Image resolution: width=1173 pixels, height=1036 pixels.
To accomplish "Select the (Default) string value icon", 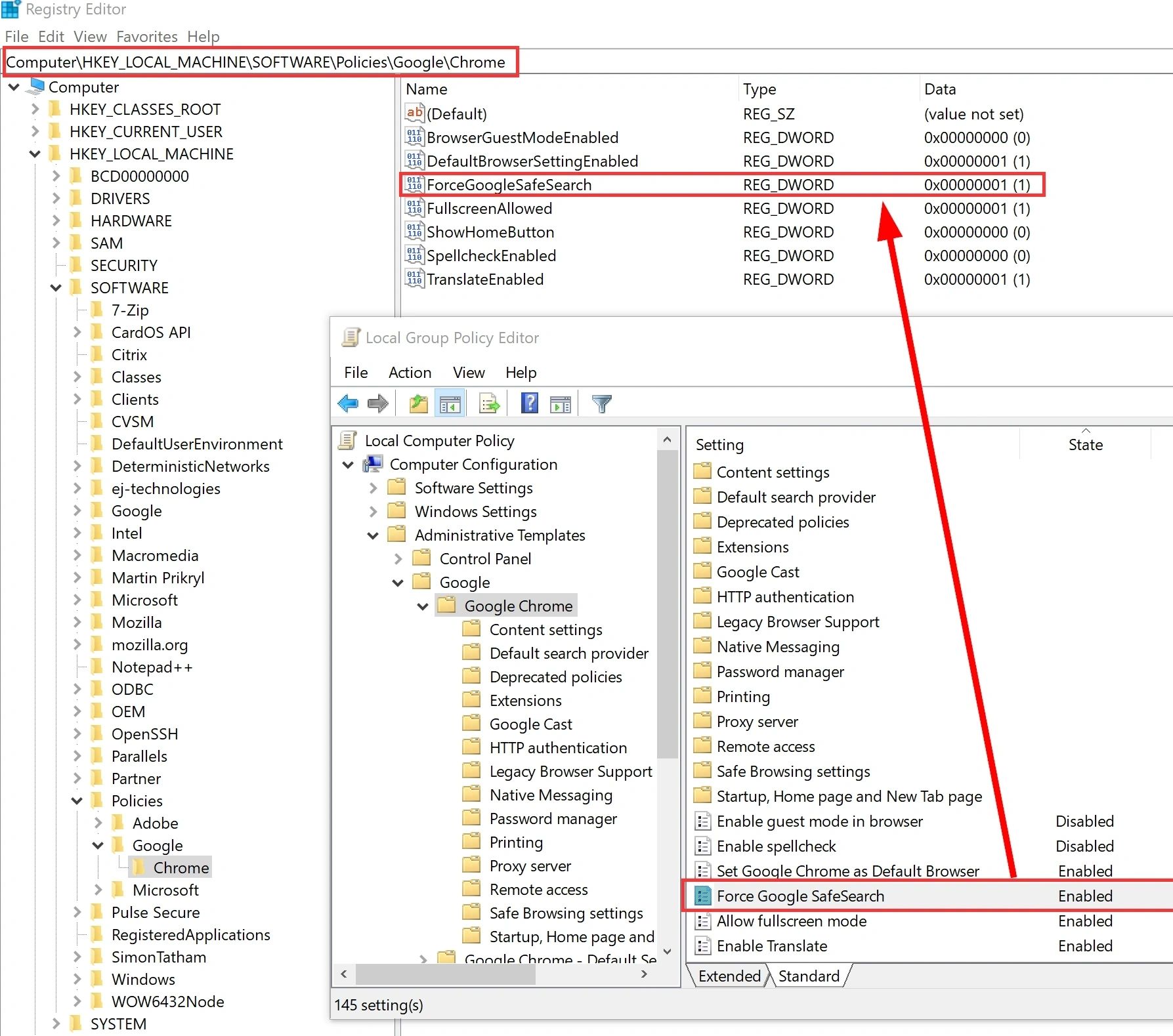I will [x=414, y=114].
